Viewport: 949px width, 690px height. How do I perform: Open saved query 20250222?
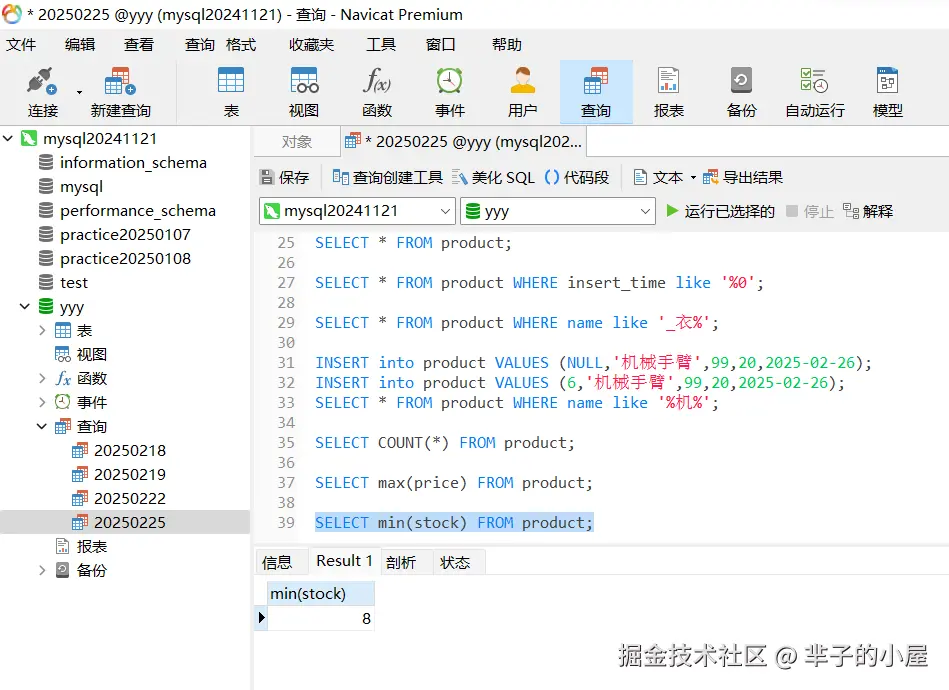coord(119,498)
